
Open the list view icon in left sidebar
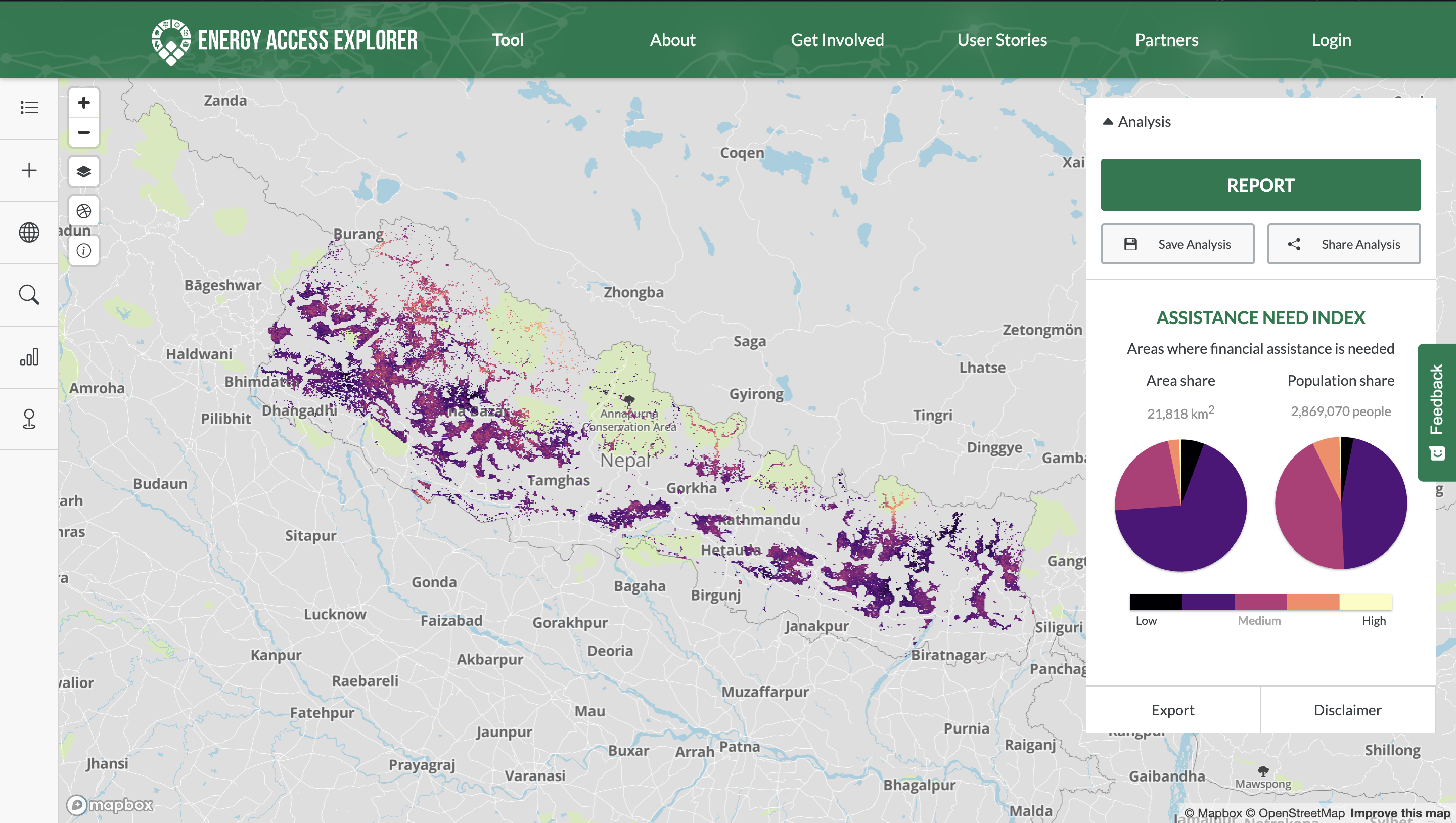(29, 107)
